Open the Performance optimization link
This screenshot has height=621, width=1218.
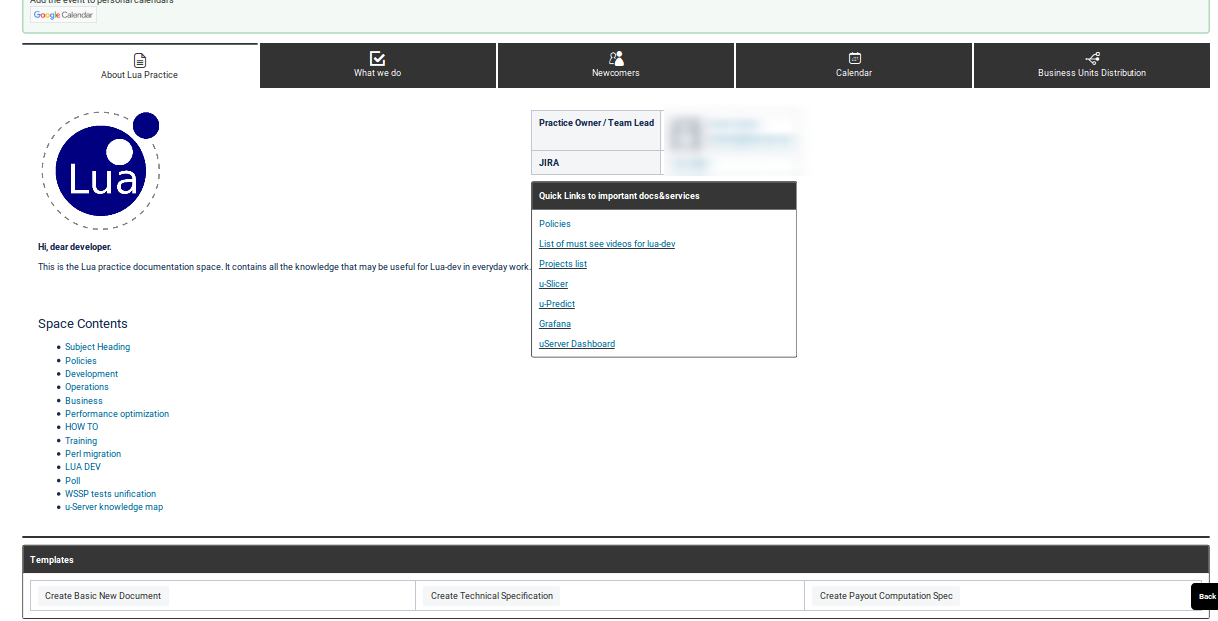point(117,414)
